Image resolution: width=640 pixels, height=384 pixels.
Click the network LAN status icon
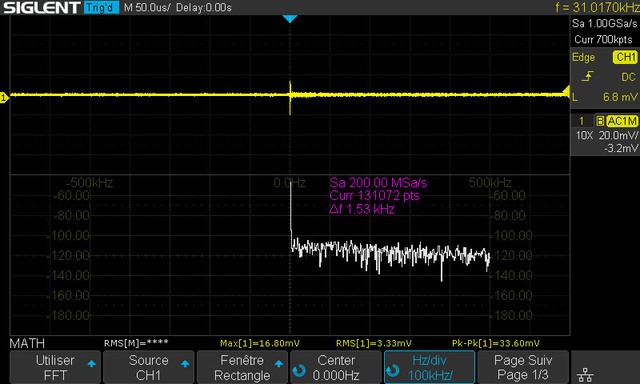[x=585, y=374]
